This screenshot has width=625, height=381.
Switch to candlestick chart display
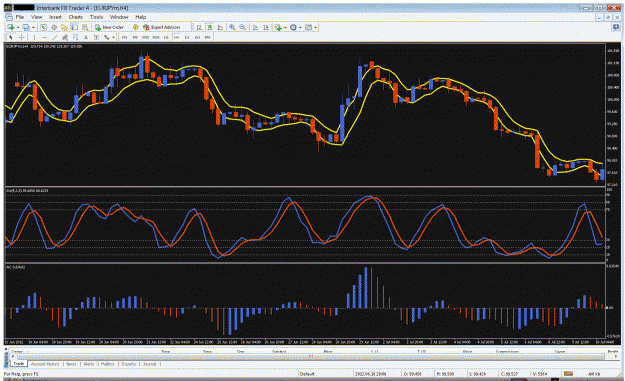210,27
